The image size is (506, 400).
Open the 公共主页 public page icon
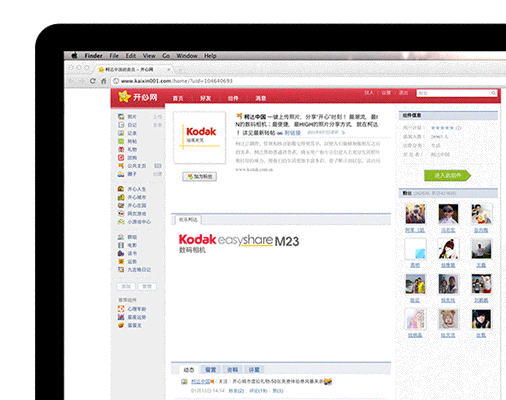(x=121, y=166)
